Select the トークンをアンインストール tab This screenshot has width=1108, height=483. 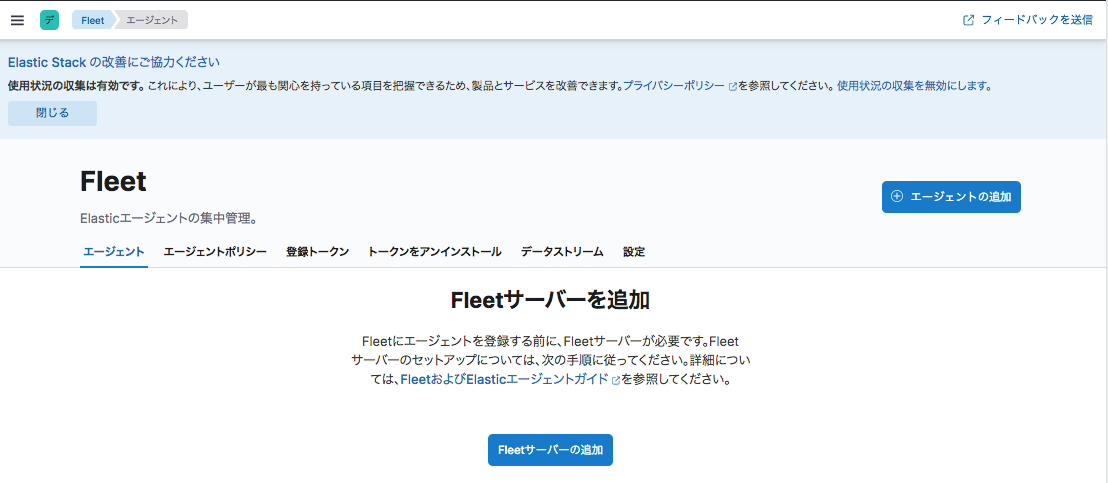[434, 252]
